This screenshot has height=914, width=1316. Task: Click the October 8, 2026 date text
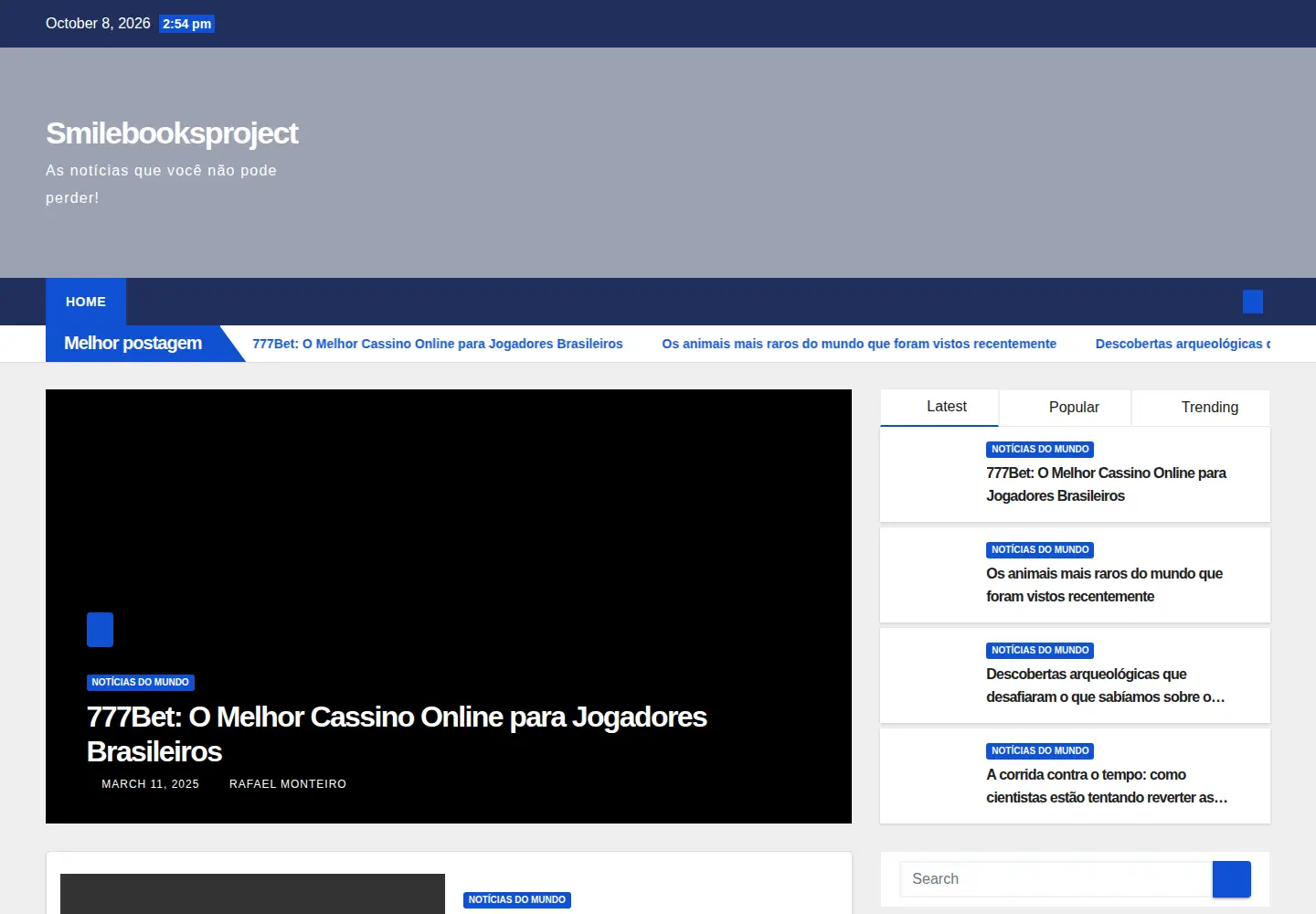(98, 24)
